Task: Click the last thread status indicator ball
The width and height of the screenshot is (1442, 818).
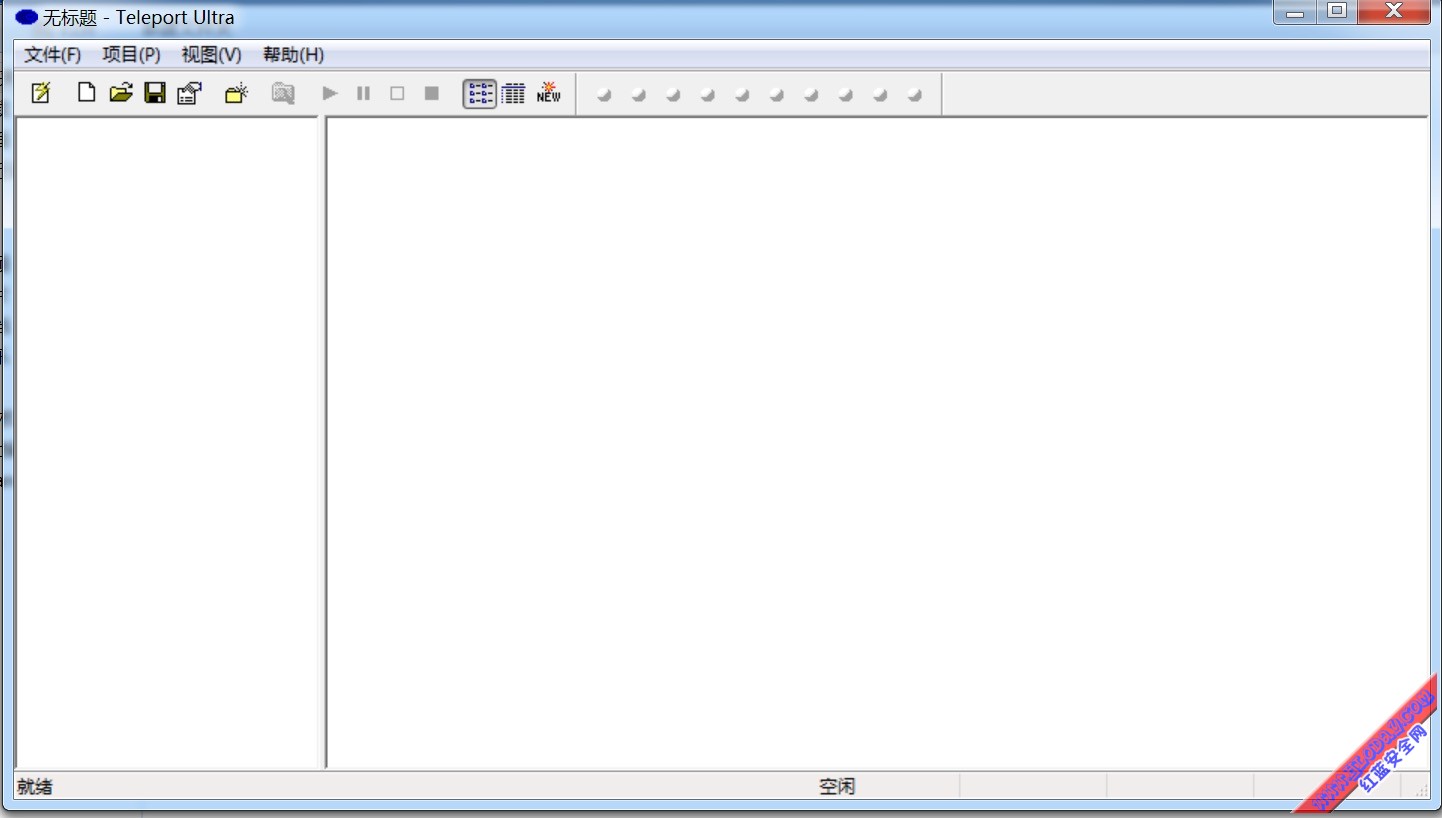Action: [x=914, y=95]
